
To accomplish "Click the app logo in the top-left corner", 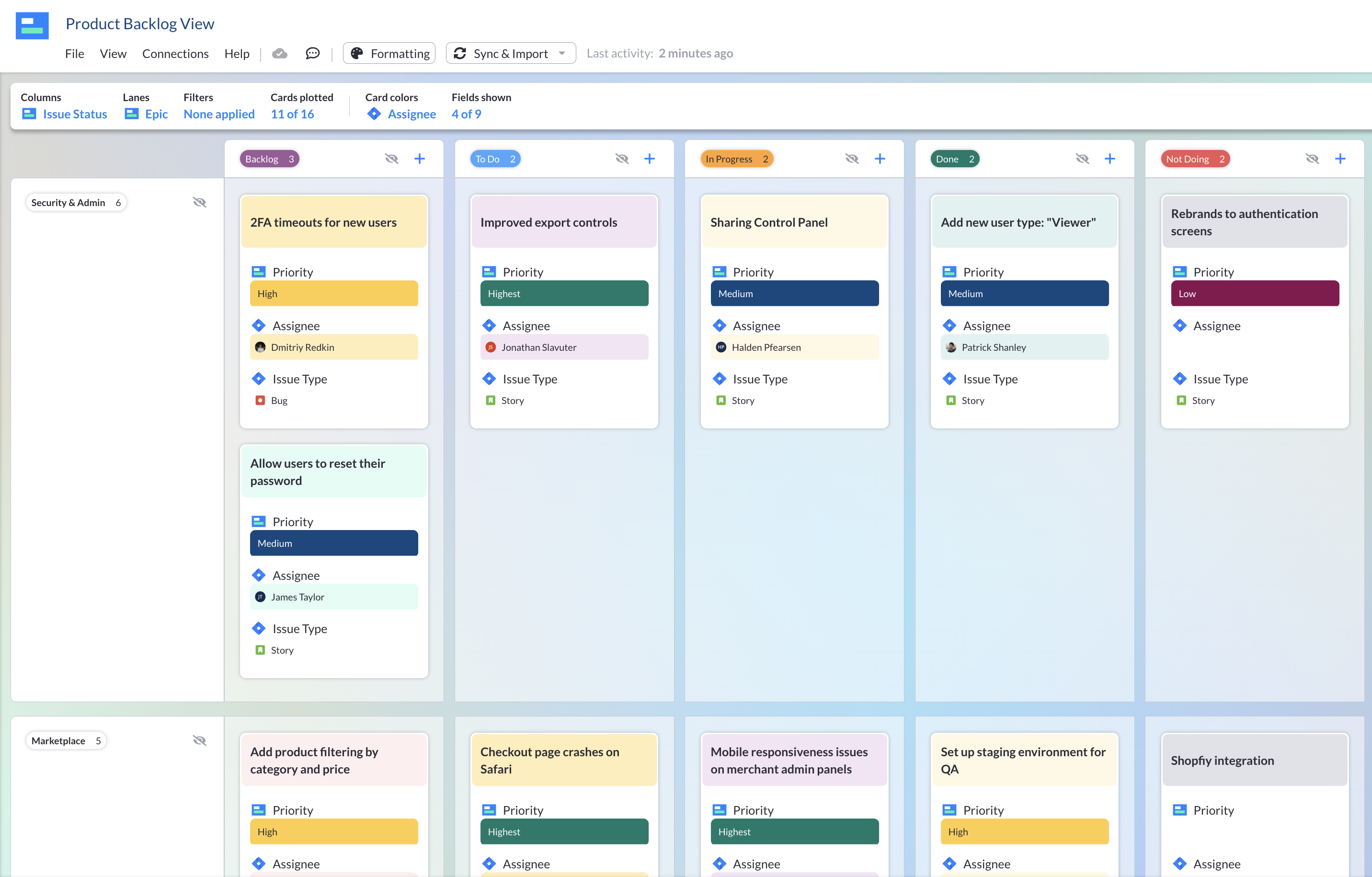I will click(x=32, y=26).
